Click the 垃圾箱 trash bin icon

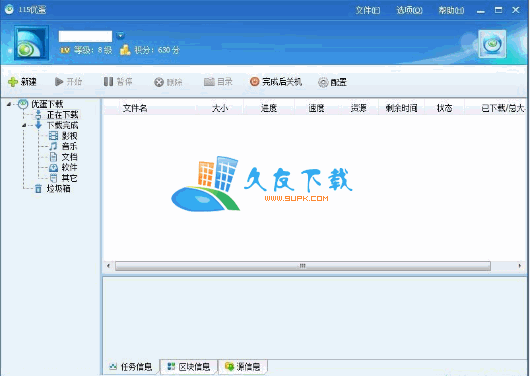pos(38,188)
